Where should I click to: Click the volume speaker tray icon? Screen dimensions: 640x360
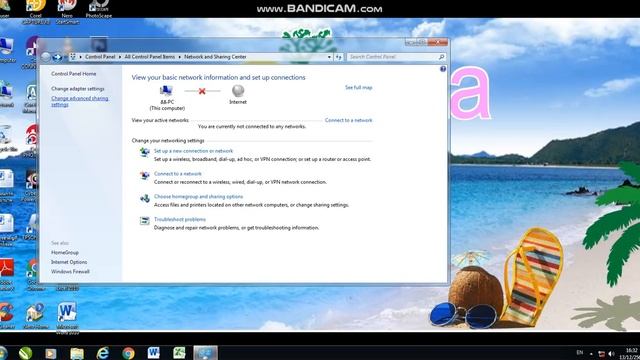point(611,353)
